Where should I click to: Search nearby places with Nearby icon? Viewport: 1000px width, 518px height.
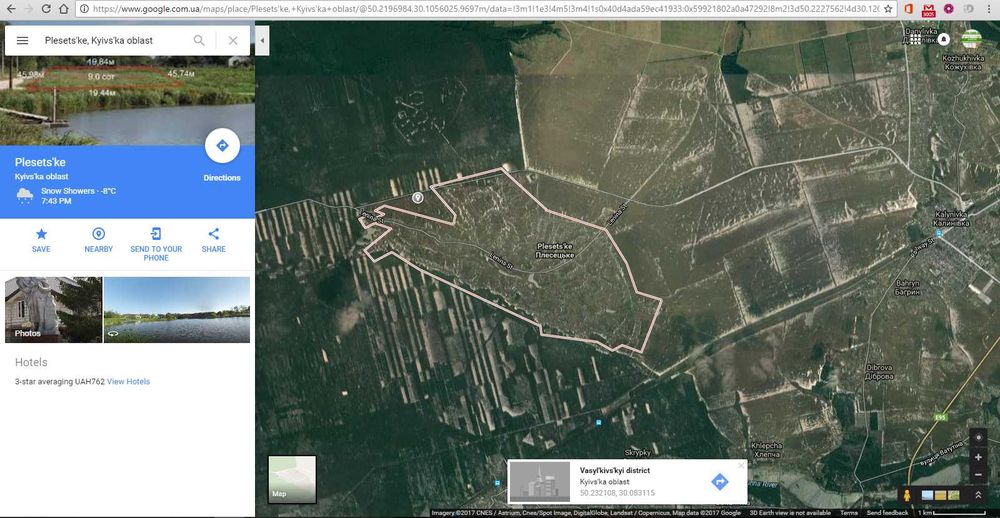tap(98, 240)
